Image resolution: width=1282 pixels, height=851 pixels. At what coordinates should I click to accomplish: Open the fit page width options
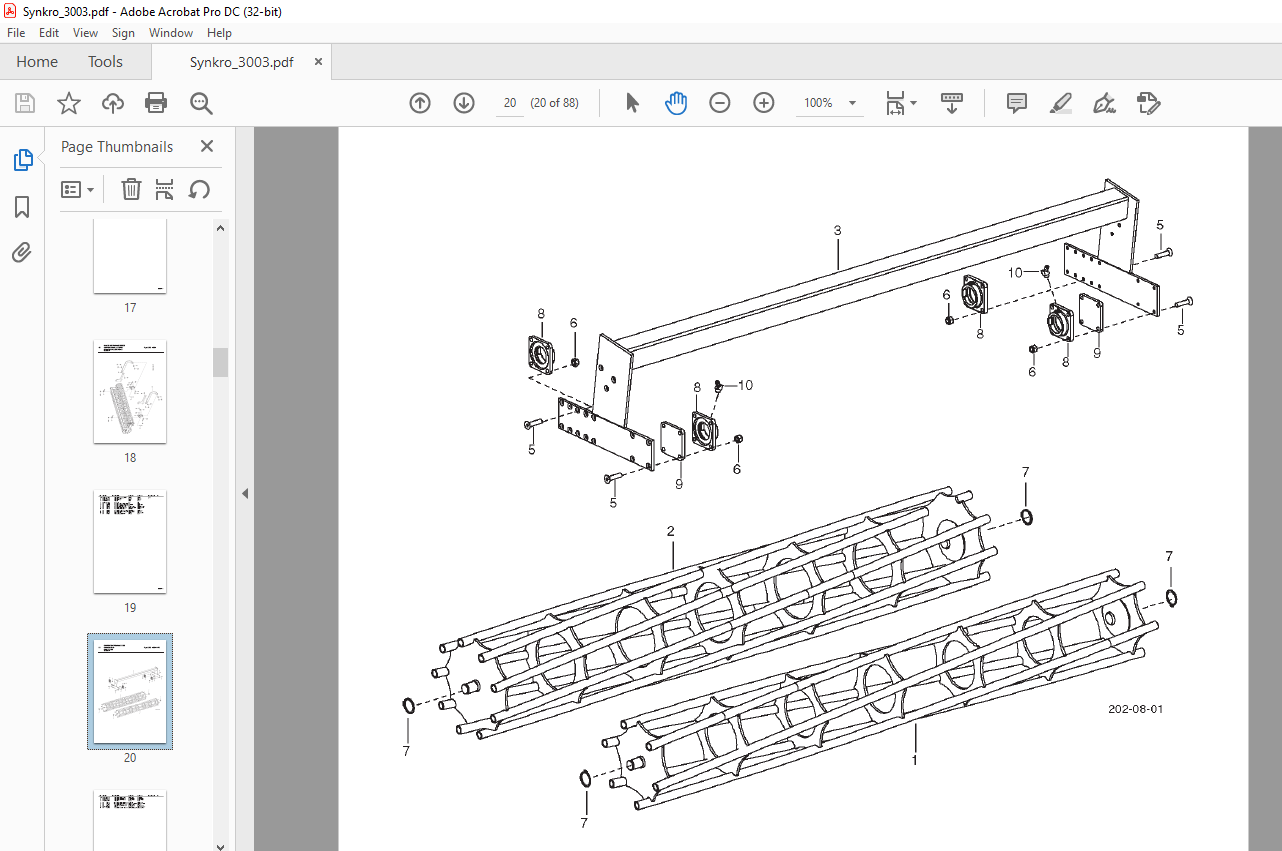901,103
